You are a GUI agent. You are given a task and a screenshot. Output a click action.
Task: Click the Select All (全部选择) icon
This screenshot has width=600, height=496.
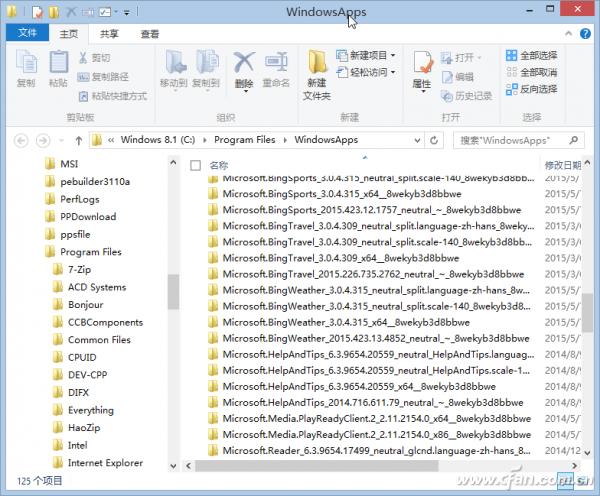coord(511,55)
